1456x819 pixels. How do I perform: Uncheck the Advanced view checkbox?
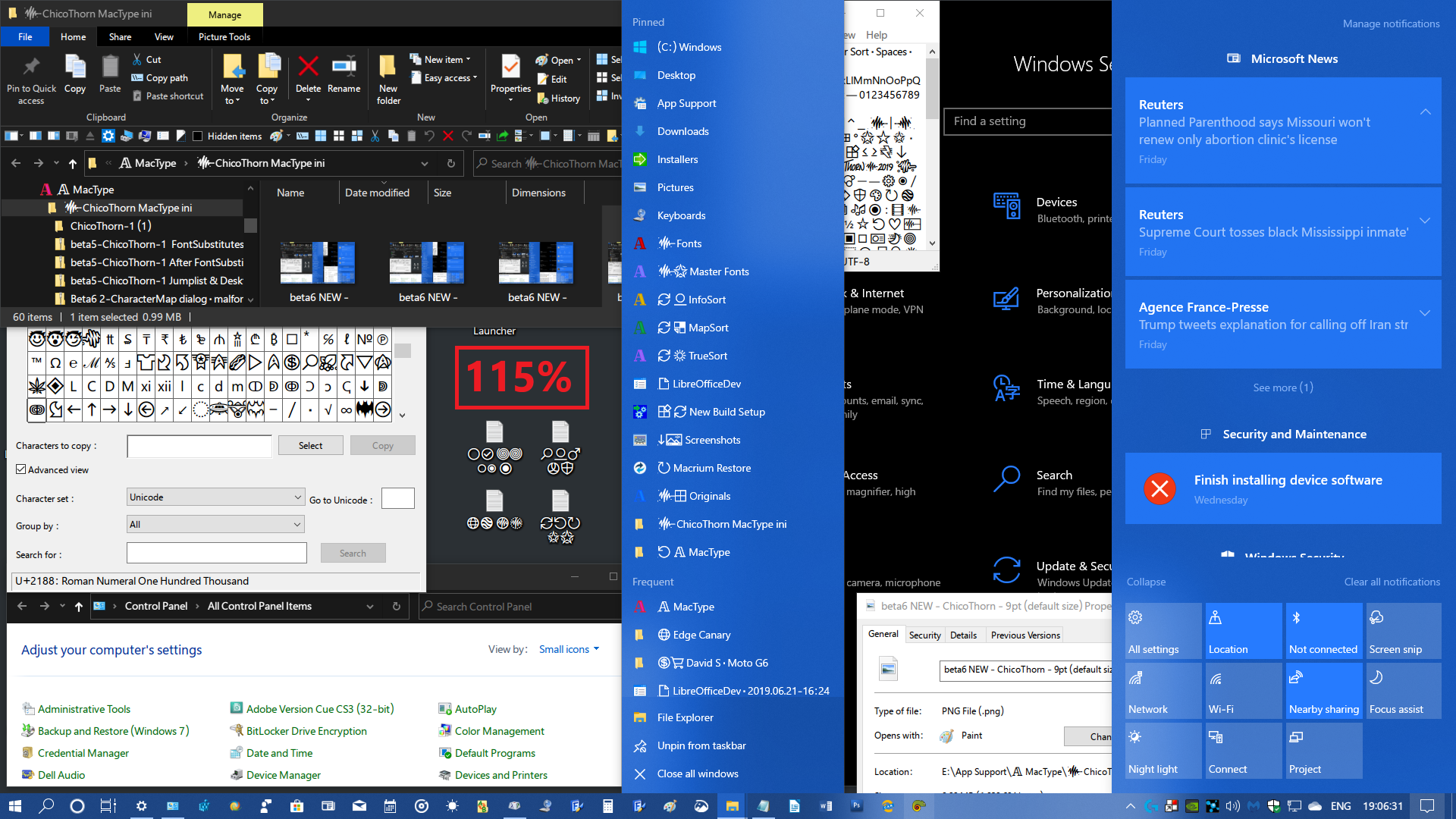coord(21,469)
